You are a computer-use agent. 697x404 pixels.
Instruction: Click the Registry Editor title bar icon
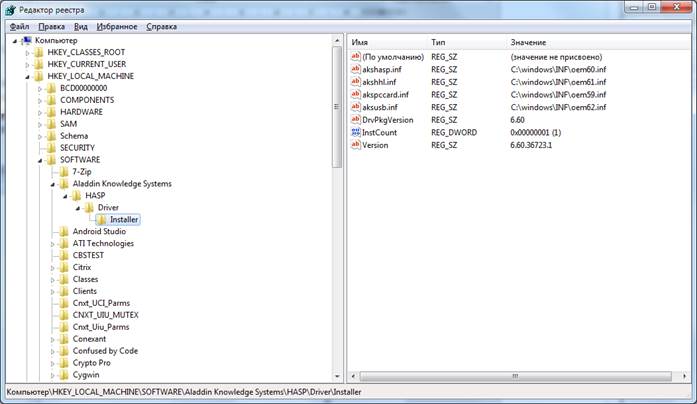10,8
